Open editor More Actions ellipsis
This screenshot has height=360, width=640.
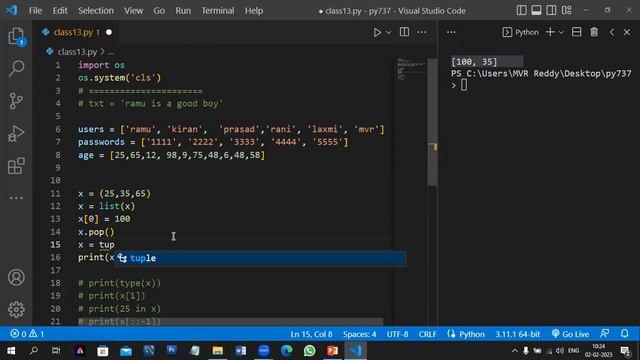point(422,32)
